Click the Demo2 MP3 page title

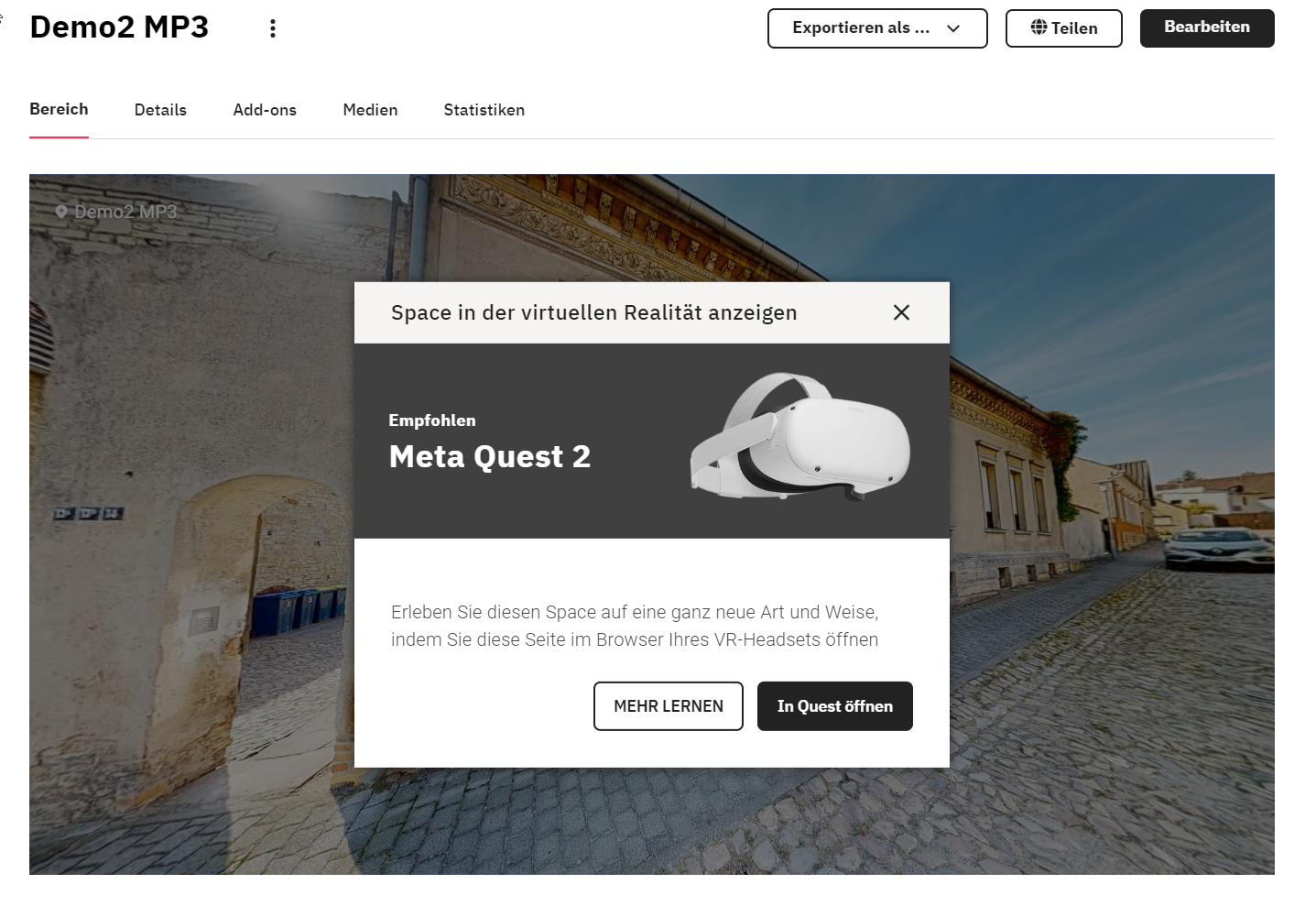[x=119, y=27]
